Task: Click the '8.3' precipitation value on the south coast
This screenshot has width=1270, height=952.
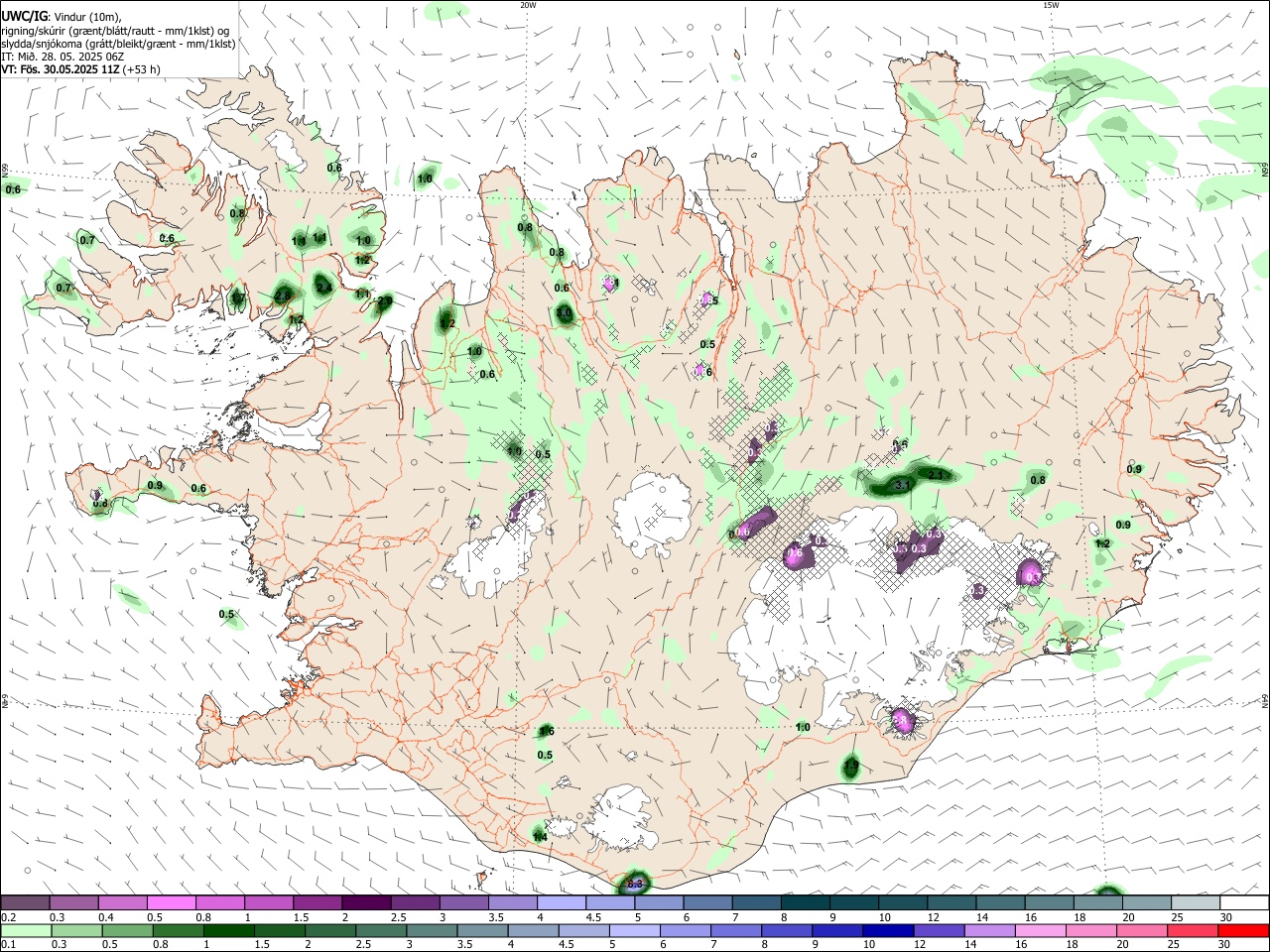Action: pyautogui.click(x=635, y=884)
